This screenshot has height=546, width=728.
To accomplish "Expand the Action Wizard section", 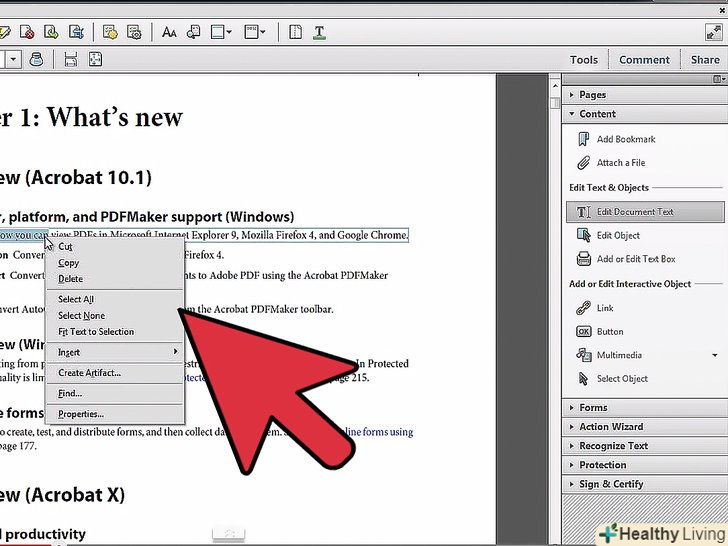I will pos(644,427).
